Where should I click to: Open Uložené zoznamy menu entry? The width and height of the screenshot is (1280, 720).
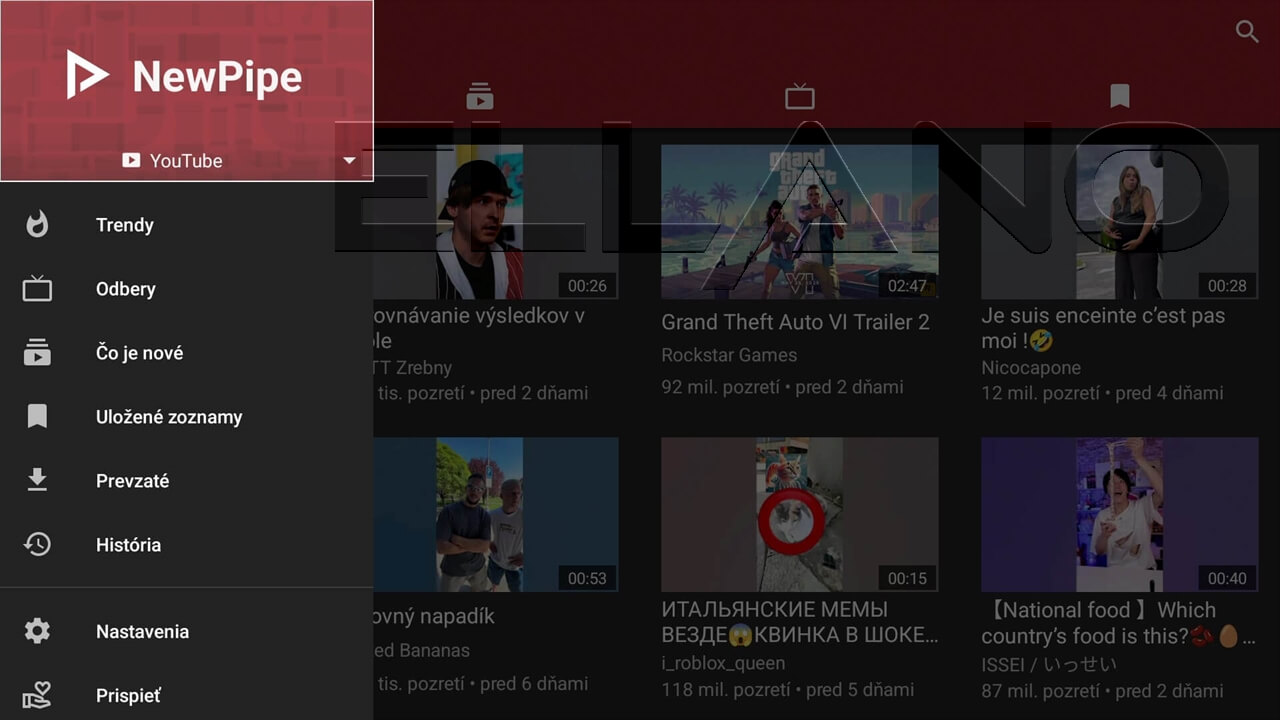point(186,416)
